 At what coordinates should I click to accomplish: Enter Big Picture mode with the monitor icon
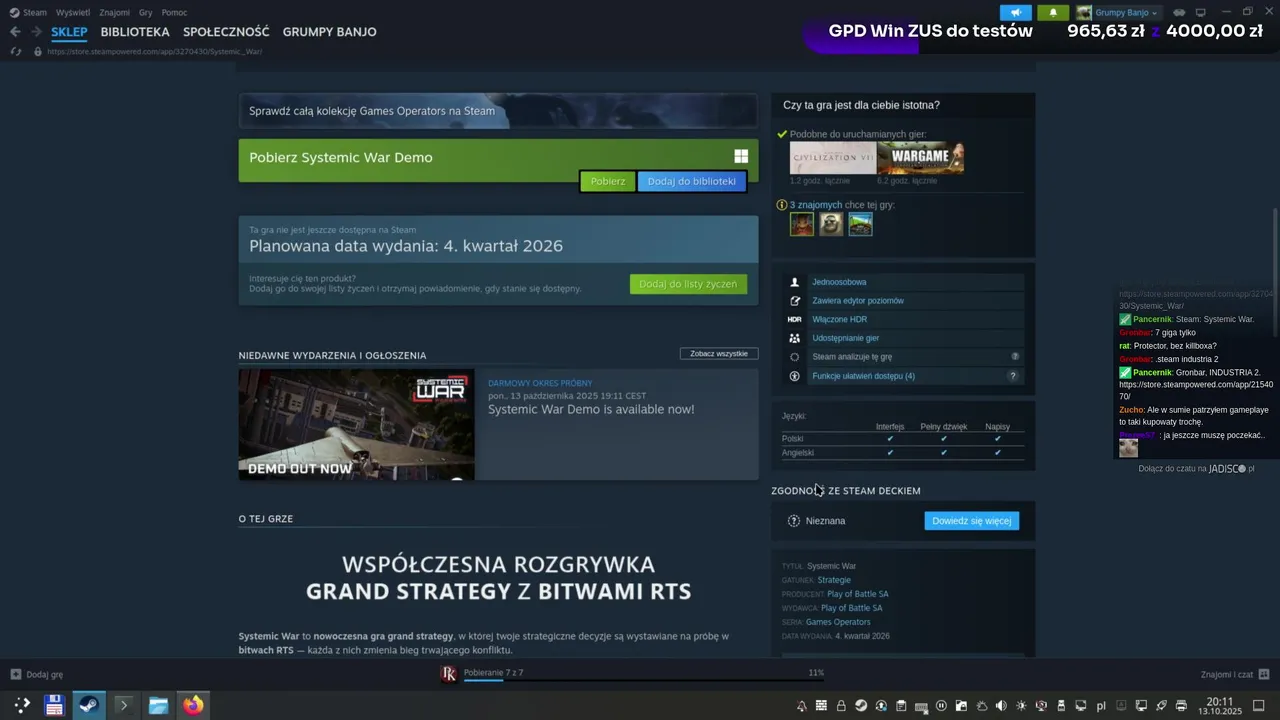[x=1201, y=13]
